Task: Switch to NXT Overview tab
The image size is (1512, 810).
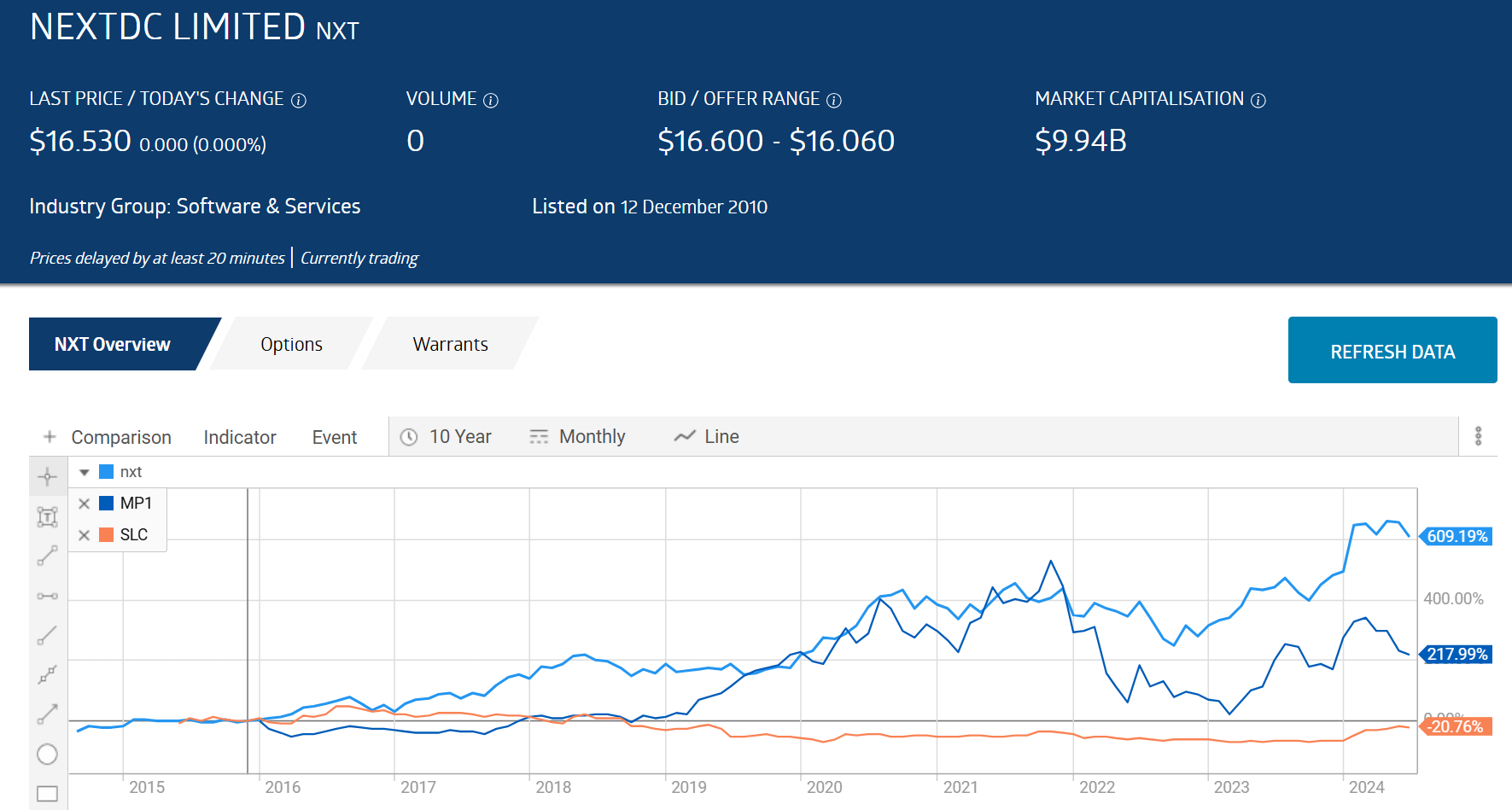Action: [x=113, y=344]
